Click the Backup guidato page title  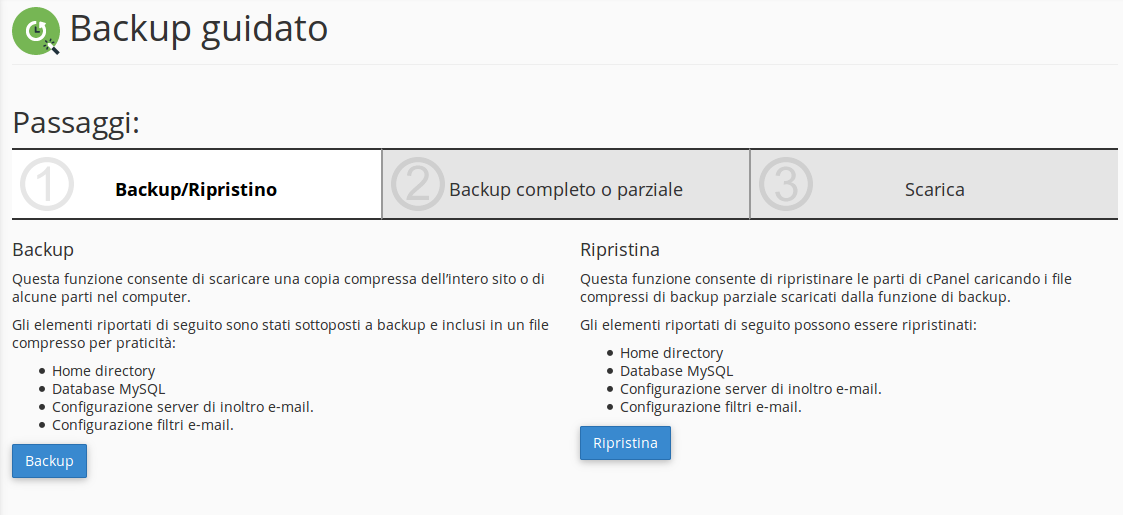click(x=198, y=29)
